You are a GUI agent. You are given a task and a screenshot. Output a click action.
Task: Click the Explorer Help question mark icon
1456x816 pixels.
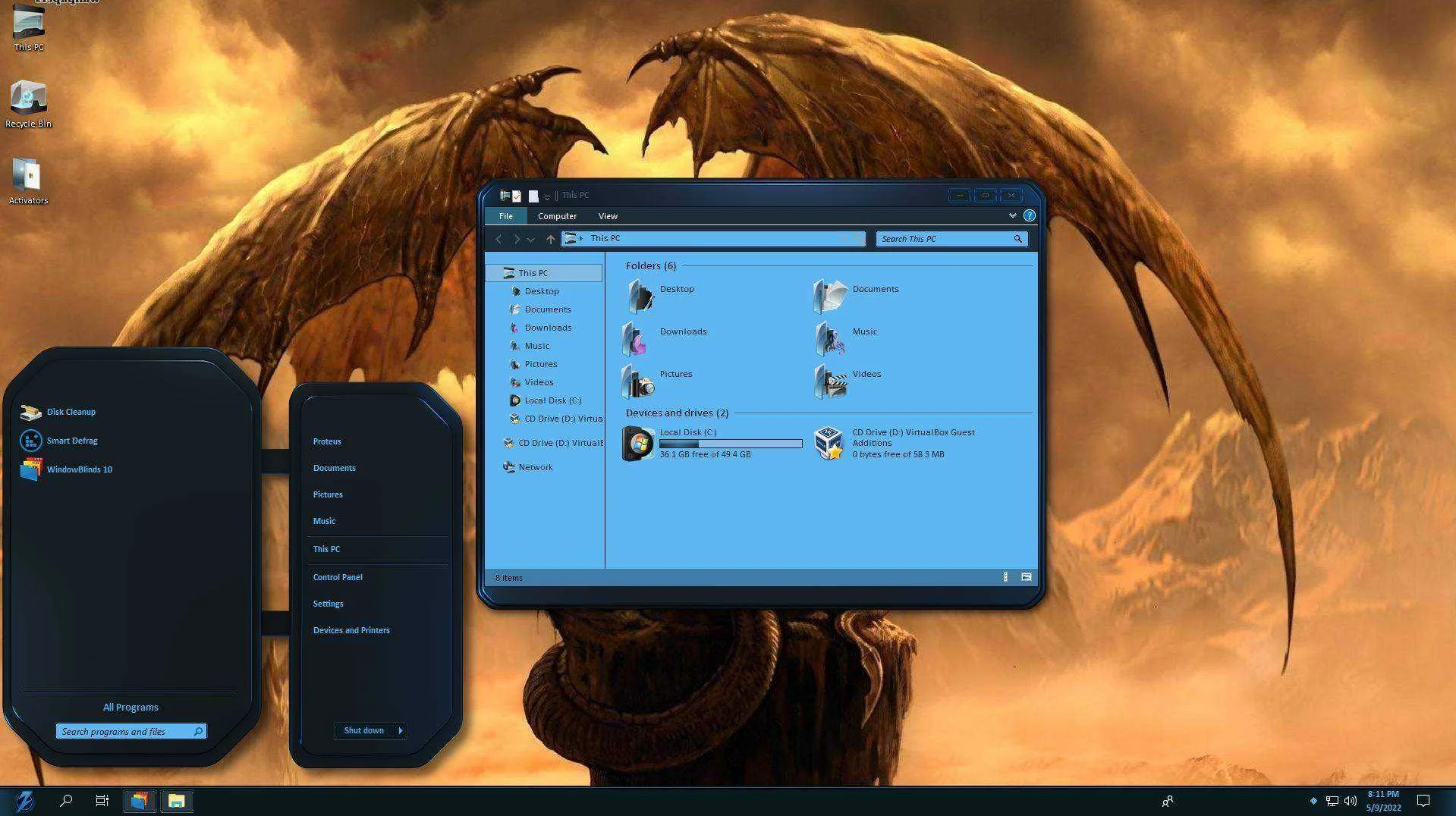[1030, 216]
